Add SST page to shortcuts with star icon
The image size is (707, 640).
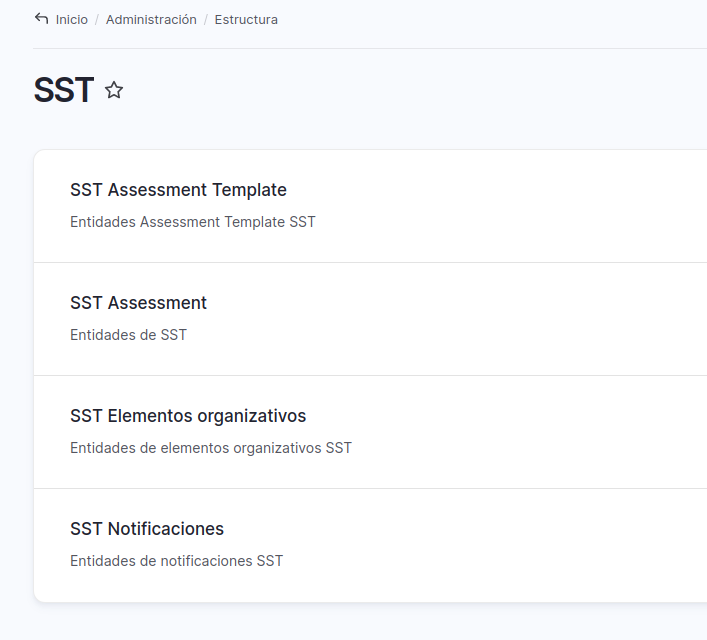(114, 91)
